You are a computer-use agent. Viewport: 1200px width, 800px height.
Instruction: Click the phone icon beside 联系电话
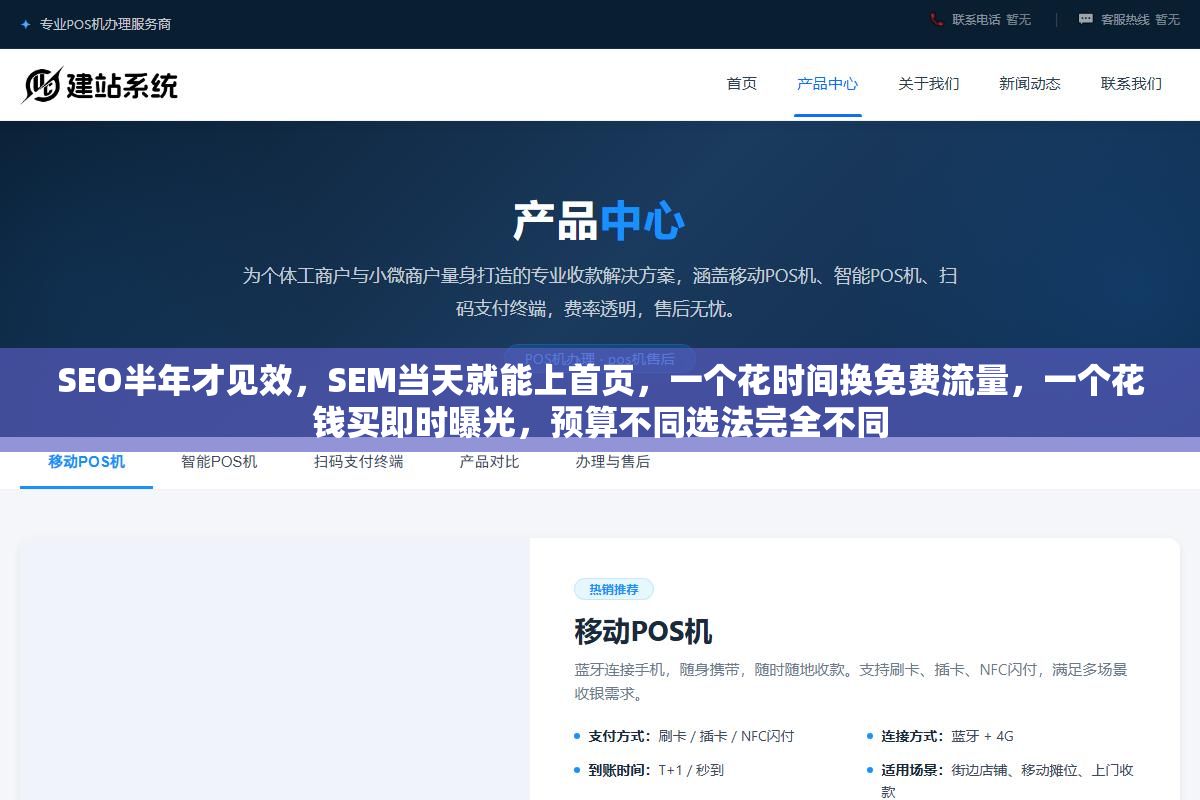point(936,19)
